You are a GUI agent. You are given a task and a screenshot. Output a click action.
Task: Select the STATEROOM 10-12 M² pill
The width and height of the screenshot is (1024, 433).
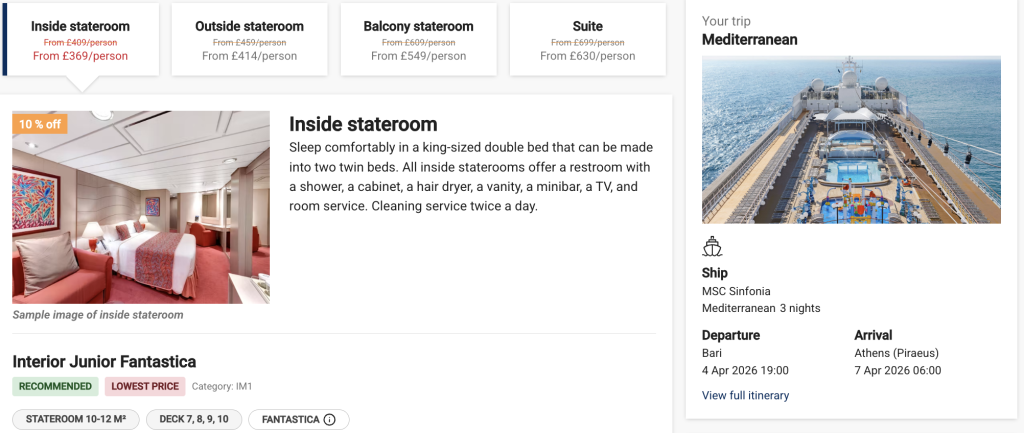pos(76,419)
